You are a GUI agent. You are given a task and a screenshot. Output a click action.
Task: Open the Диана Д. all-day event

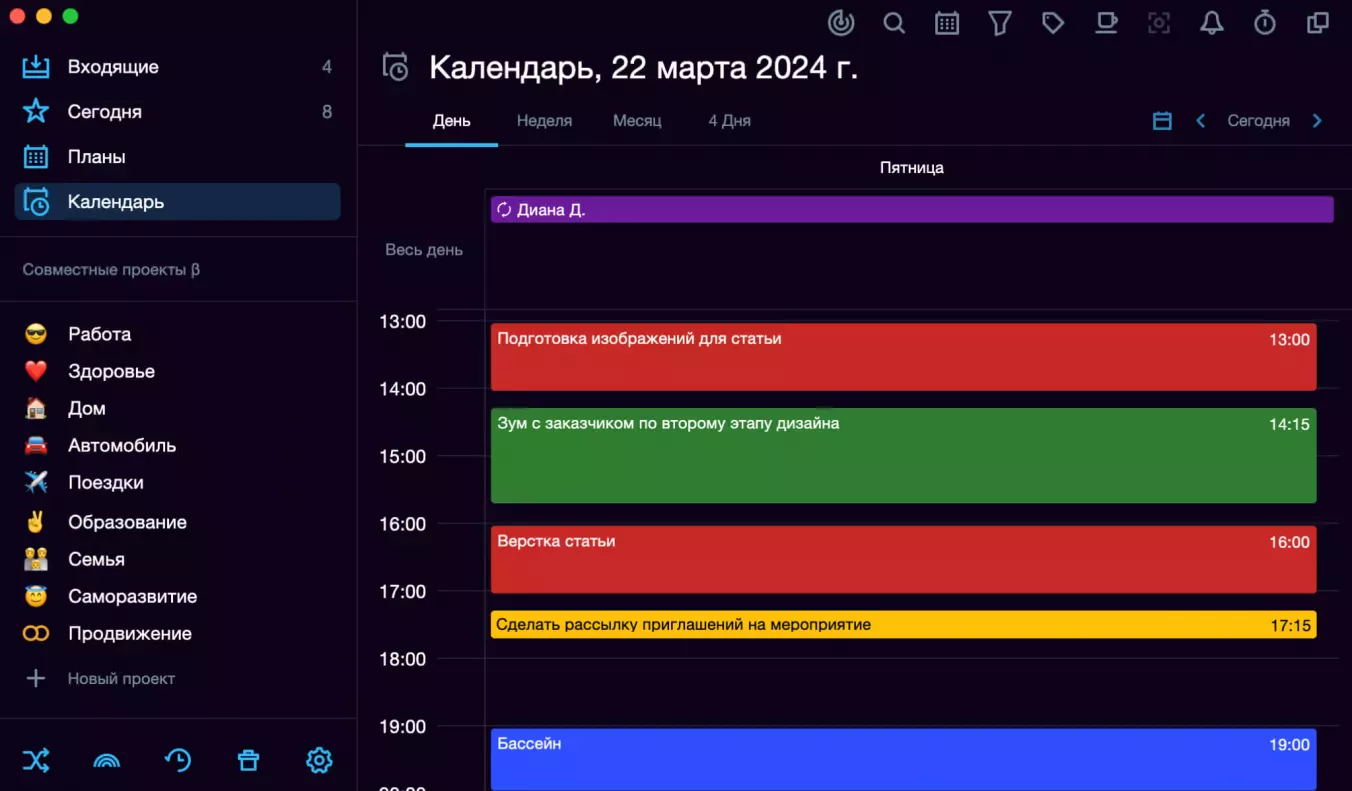(x=912, y=209)
